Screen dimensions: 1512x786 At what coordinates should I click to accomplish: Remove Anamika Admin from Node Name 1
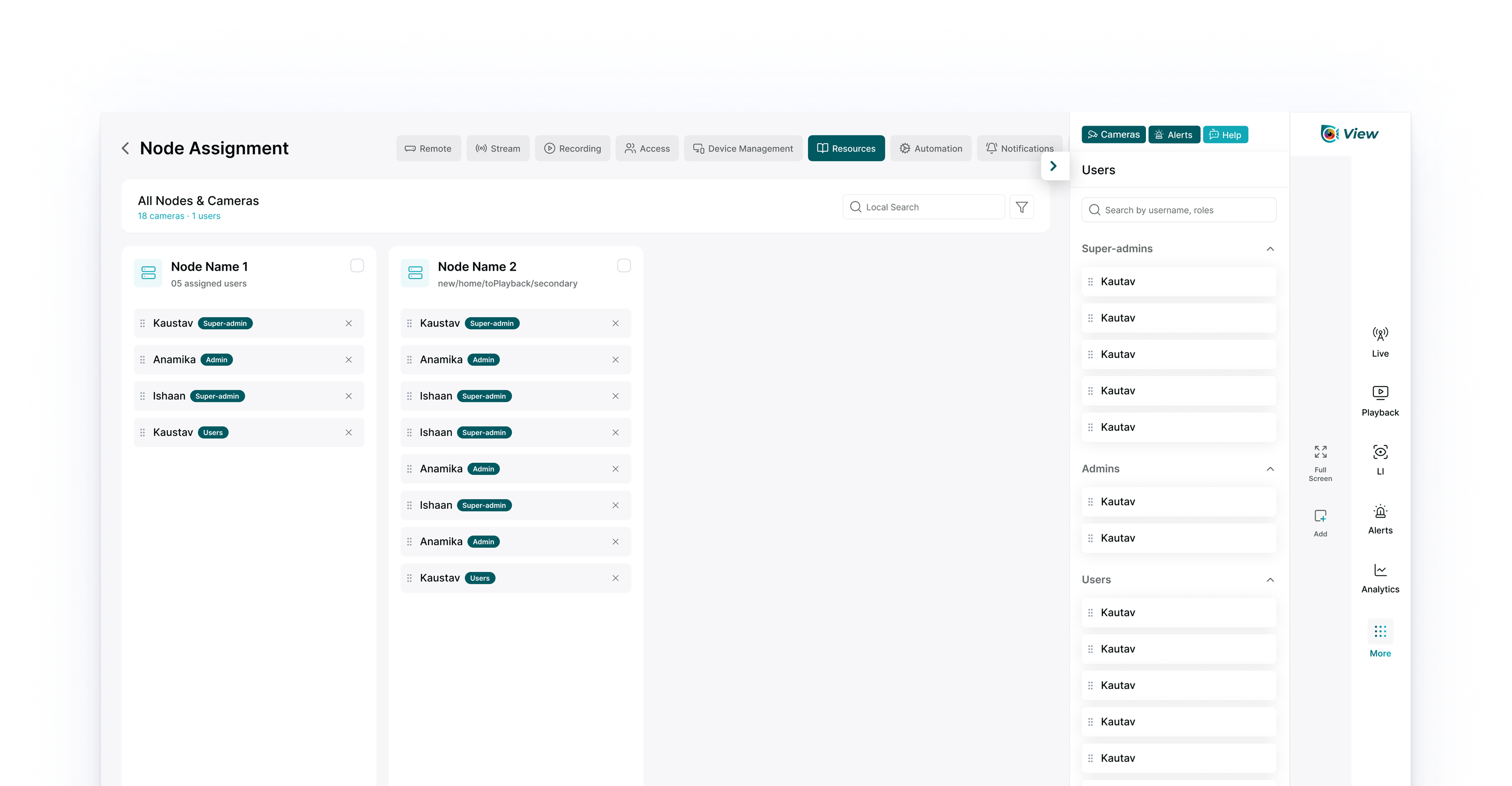(349, 360)
